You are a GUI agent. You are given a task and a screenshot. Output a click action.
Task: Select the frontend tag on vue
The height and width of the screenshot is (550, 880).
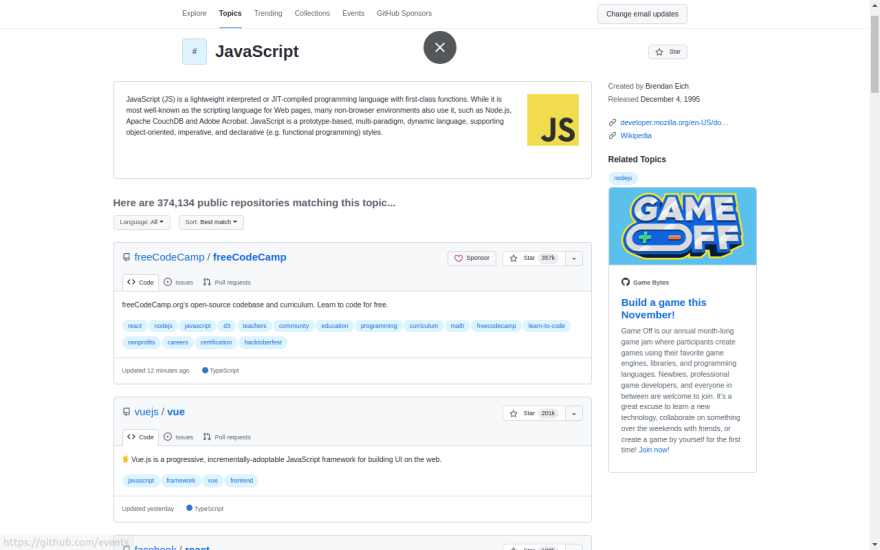(x=241, y=481)
